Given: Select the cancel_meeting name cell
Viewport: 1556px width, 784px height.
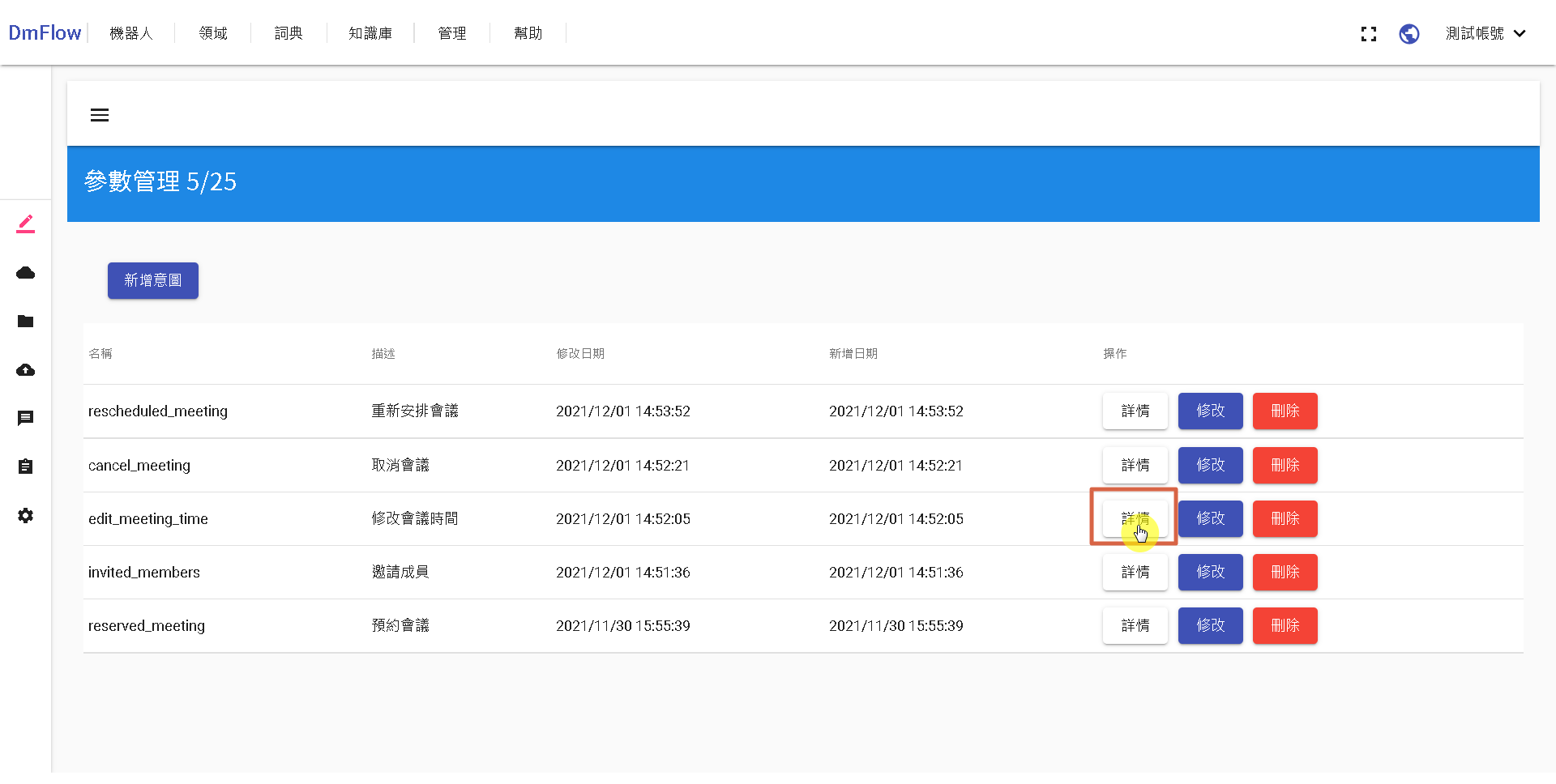Looking at the screenshot, I should pos(139,466).
